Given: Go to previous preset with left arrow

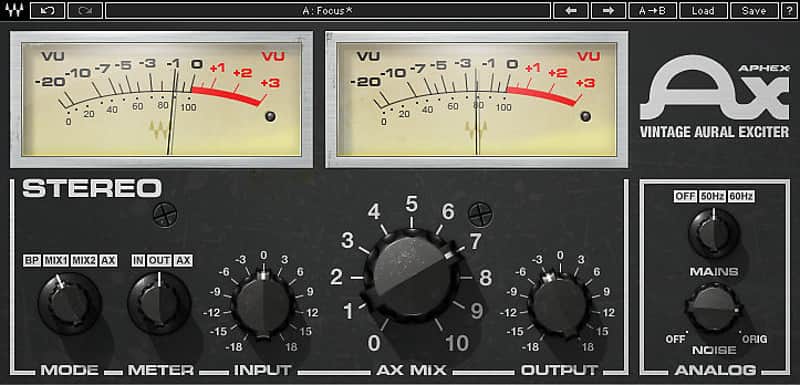Looking at the screenshot, I should [571, 10].
